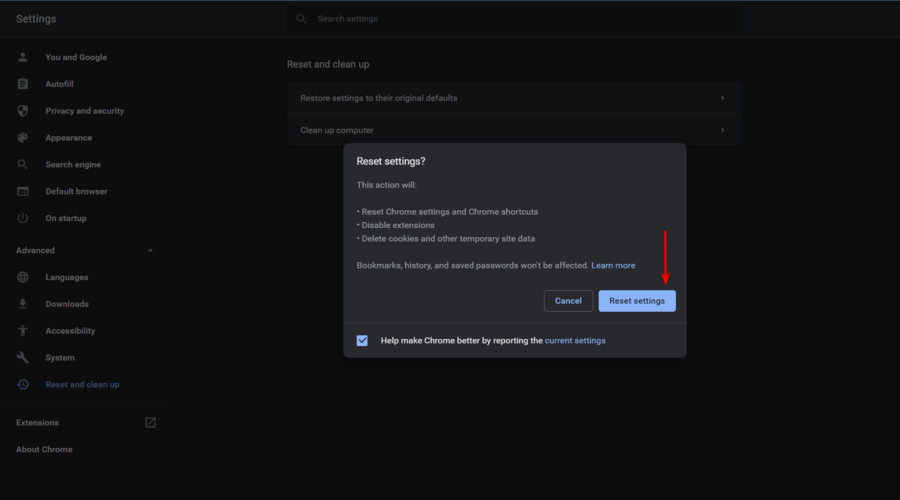Click the Restore settings to their original defaults row
The image size is (900, 500).
(515, 98)
